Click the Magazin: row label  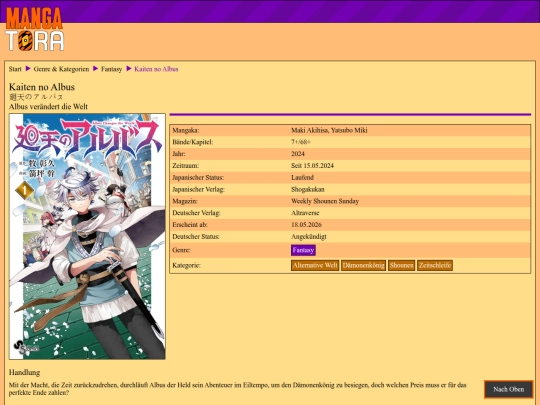tap(185, 201)
